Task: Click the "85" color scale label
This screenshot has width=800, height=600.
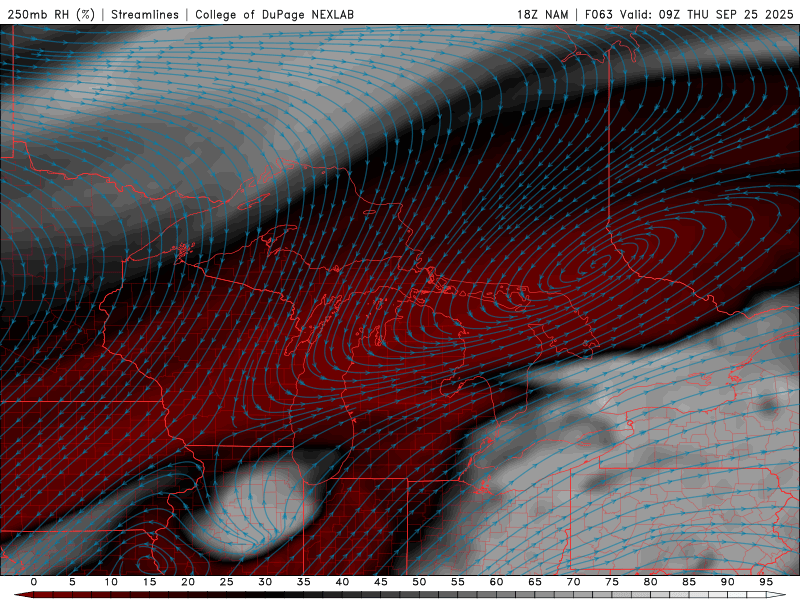Action: point(689,582)
